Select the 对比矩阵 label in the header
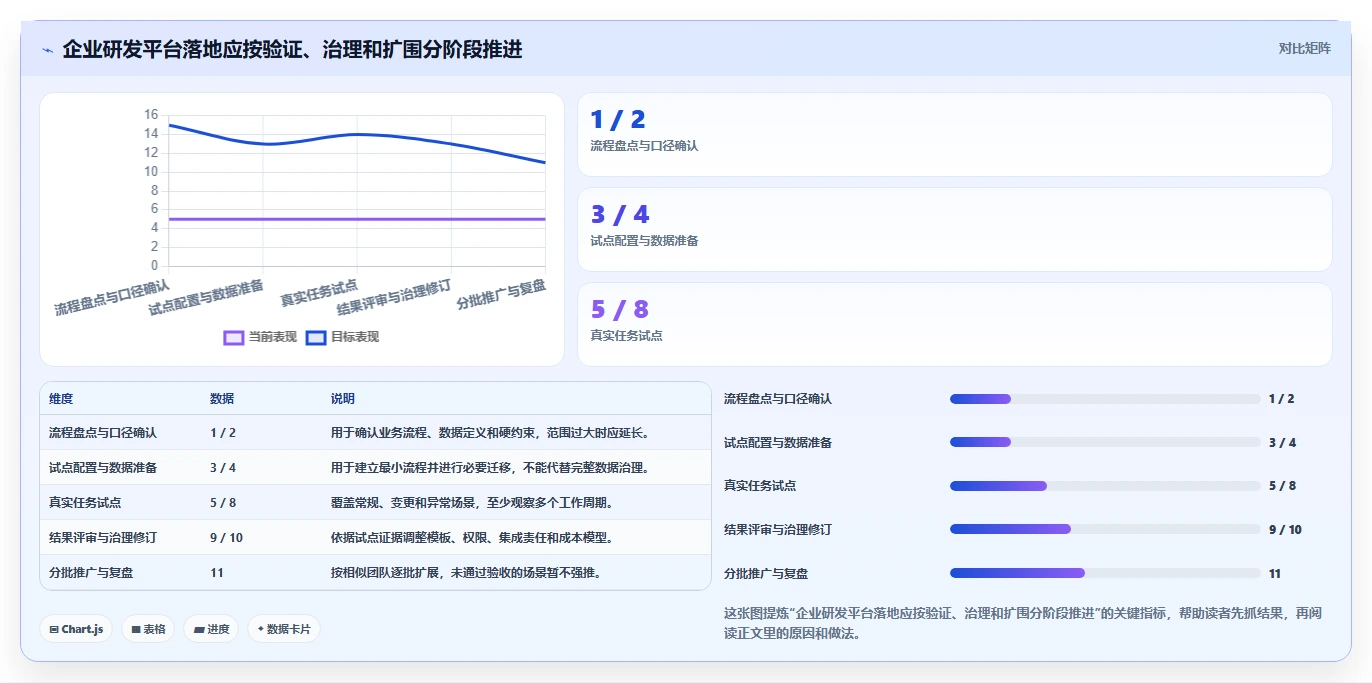The image size is (1372, 683). (x=1305, y=48)
